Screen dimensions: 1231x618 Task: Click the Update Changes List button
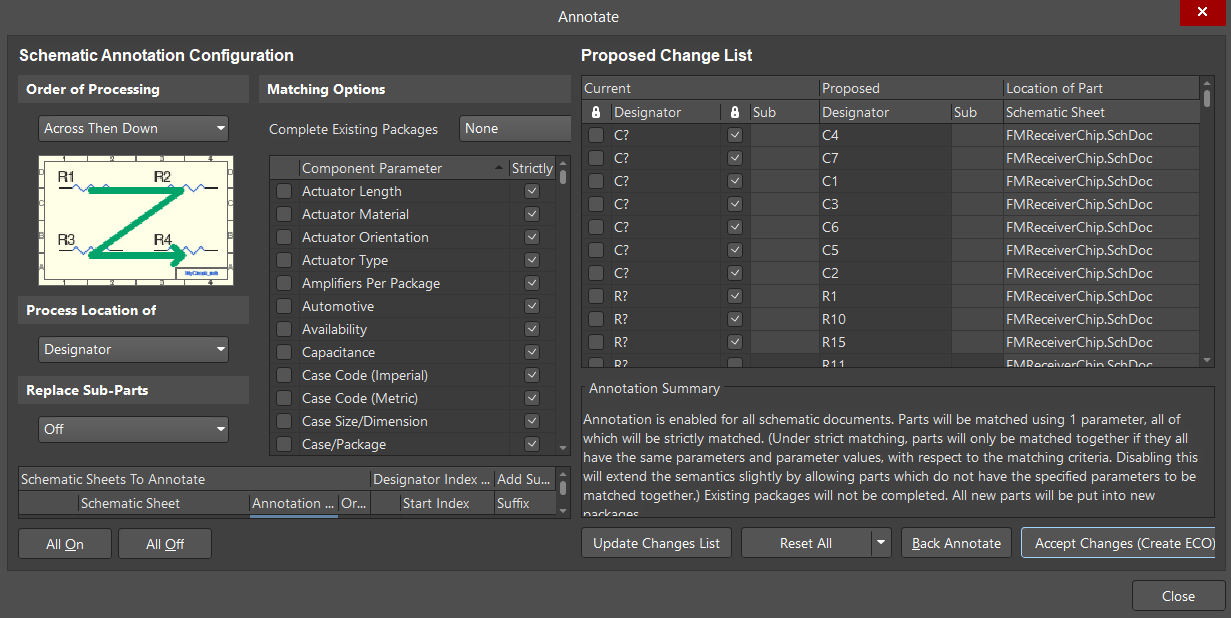(x=656, y=543)
